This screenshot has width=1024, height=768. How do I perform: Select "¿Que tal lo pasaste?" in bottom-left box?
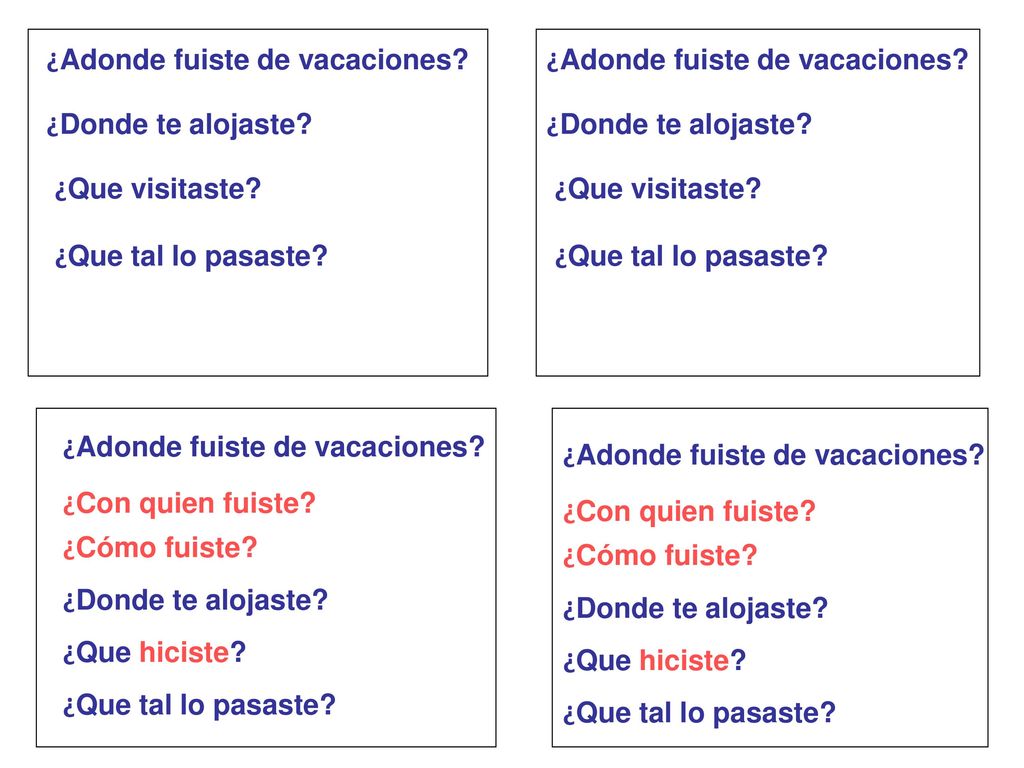199,705
